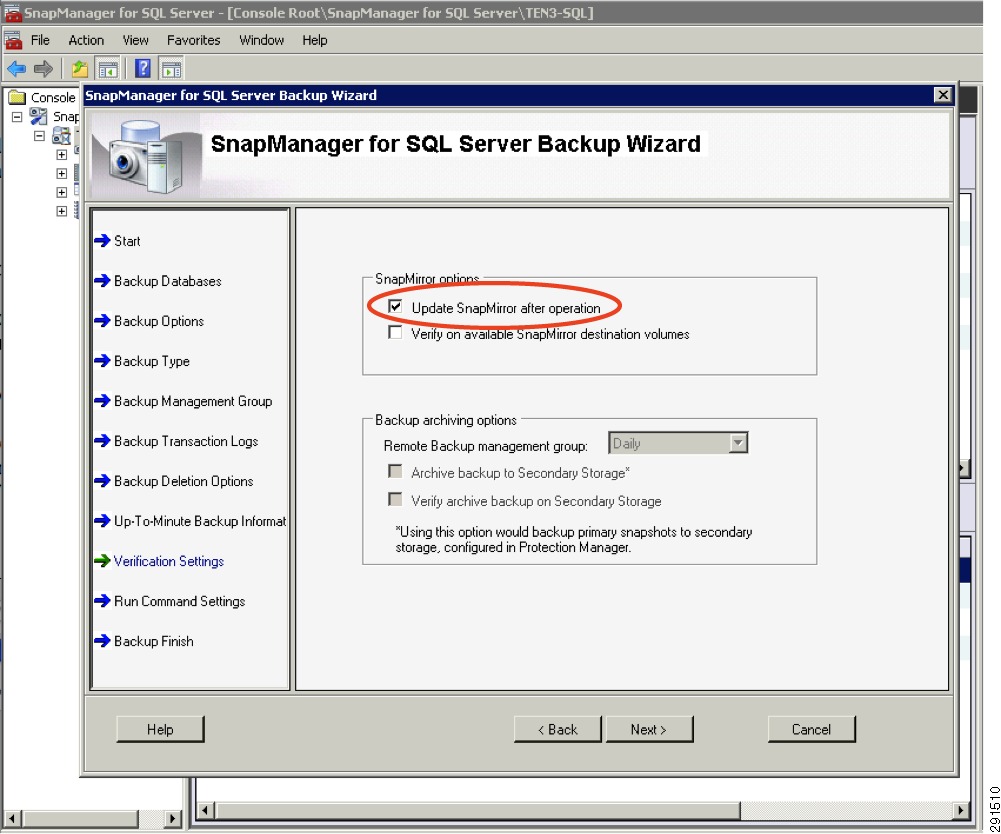The height and width of the screenshot is (834, 1001).
Task: Open the Help menu
Action: point(315,40)
